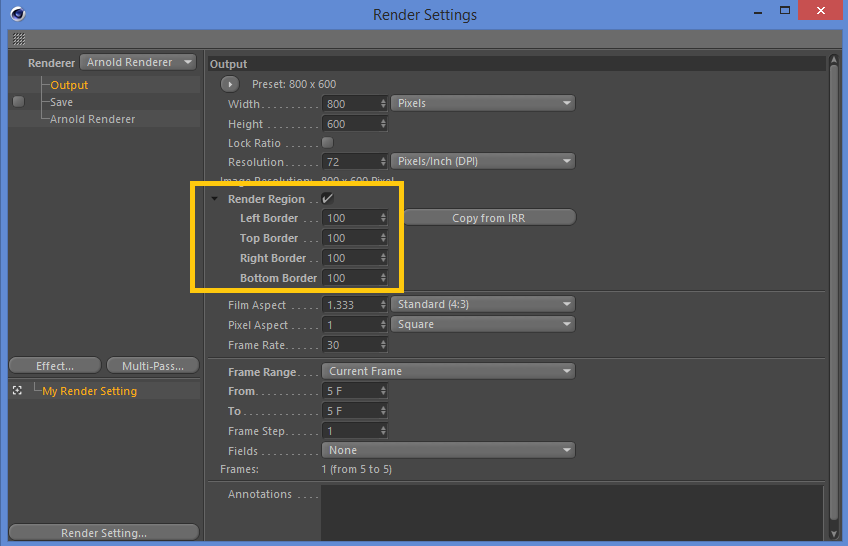The width and height of the screenshot is (848, 546).
Task: Open the Fields dropdown showing None
Action: [x=448, y=450]
